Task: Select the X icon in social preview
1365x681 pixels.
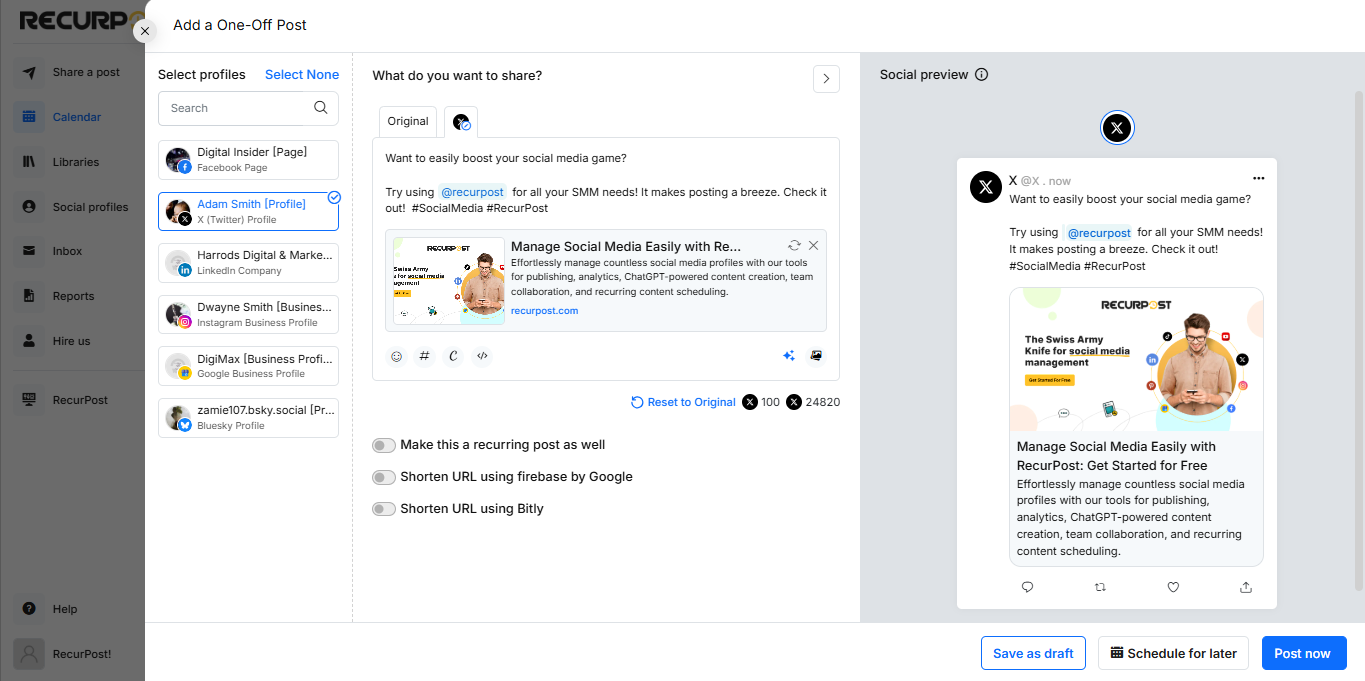Action: 1117,128
